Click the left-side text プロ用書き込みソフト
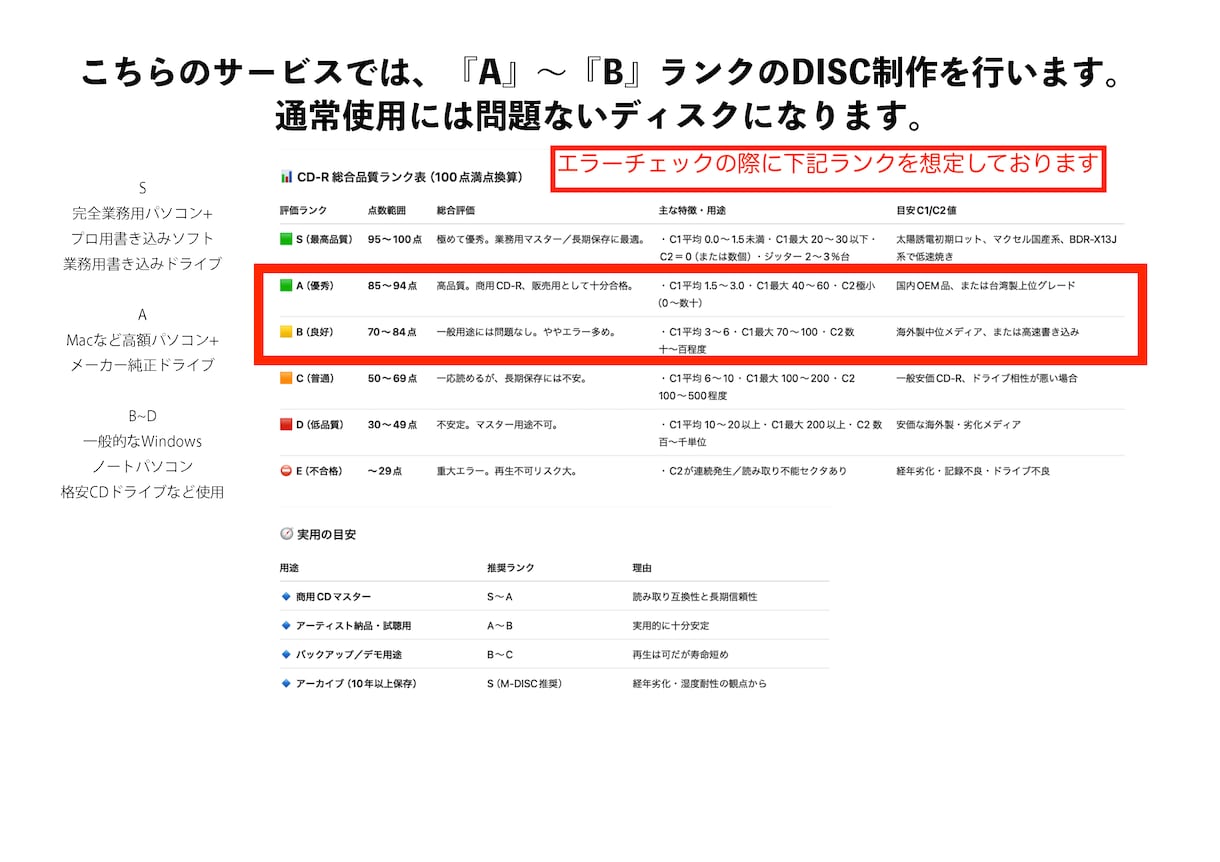 click(x=142, y=238)
